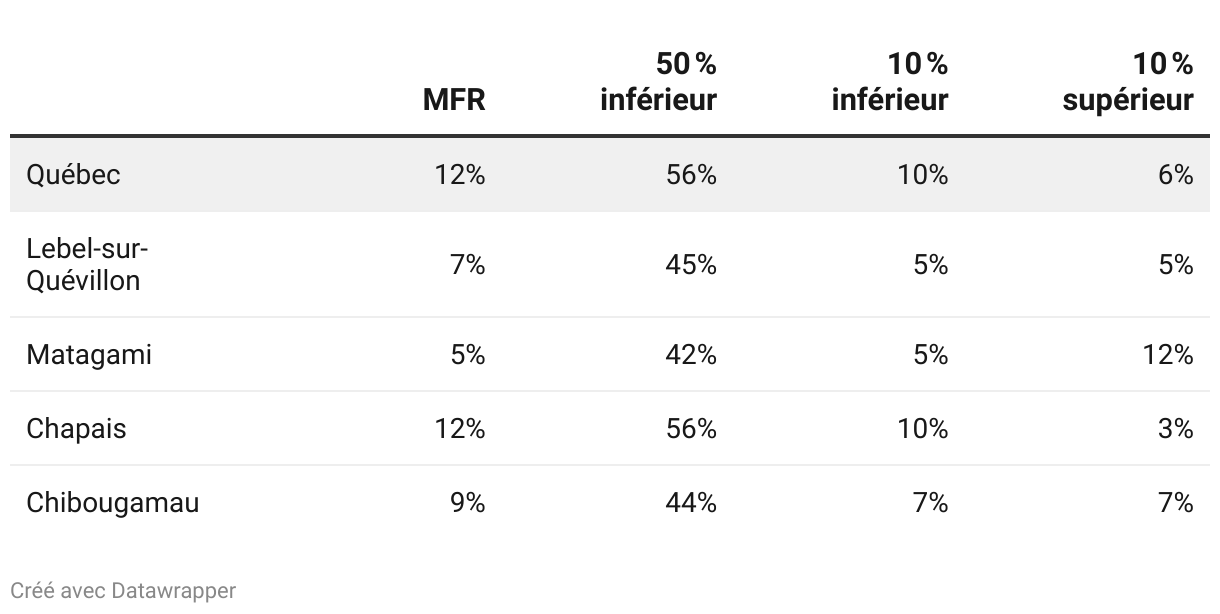
Task: Select the Lebel-sur-Quévillon row label
Action: (83, 264)
